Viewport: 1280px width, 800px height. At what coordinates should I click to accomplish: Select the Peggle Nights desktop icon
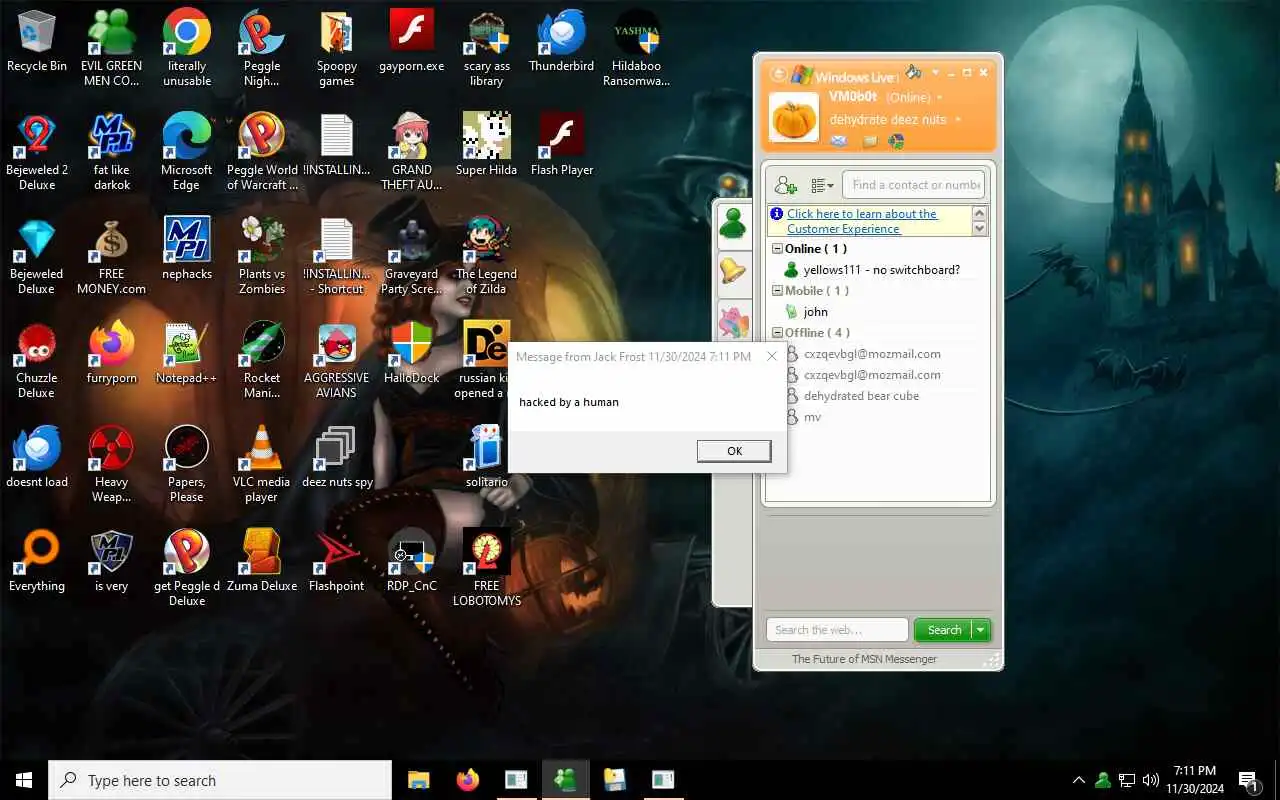(x=262, y=49)
